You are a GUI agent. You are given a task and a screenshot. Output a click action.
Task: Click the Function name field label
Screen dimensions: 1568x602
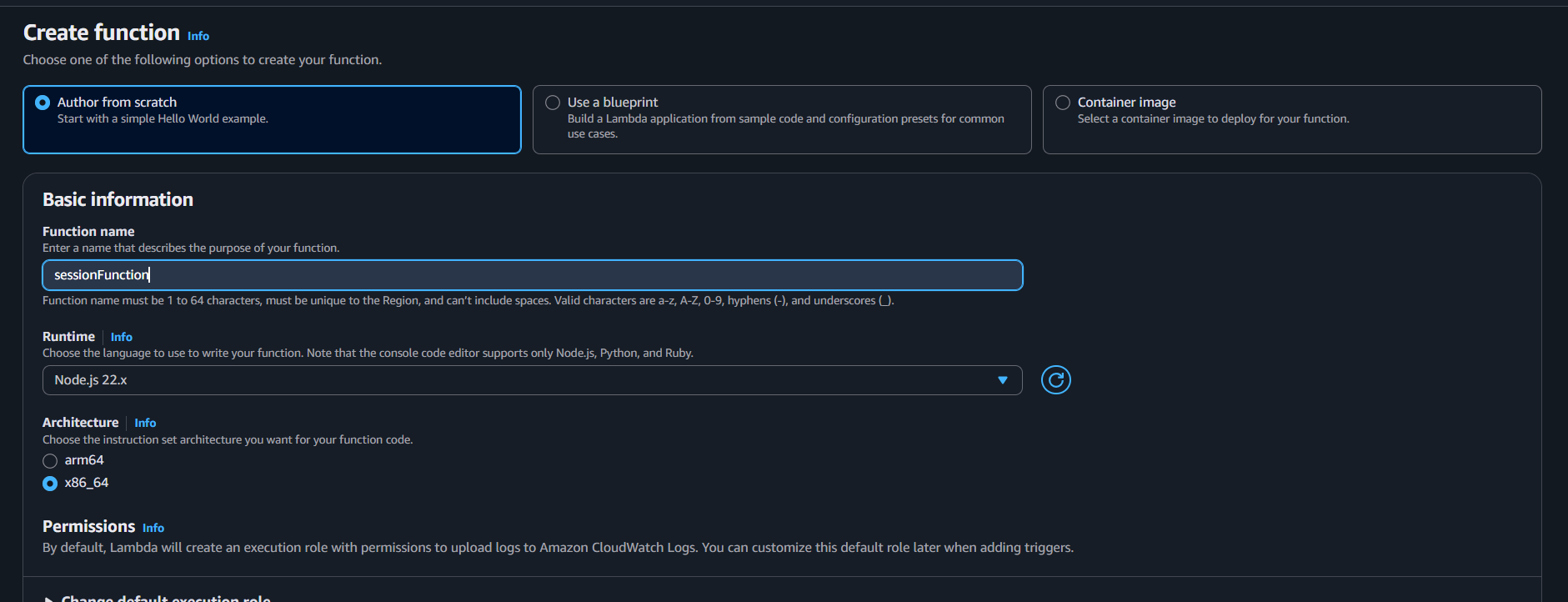(88, 232)
